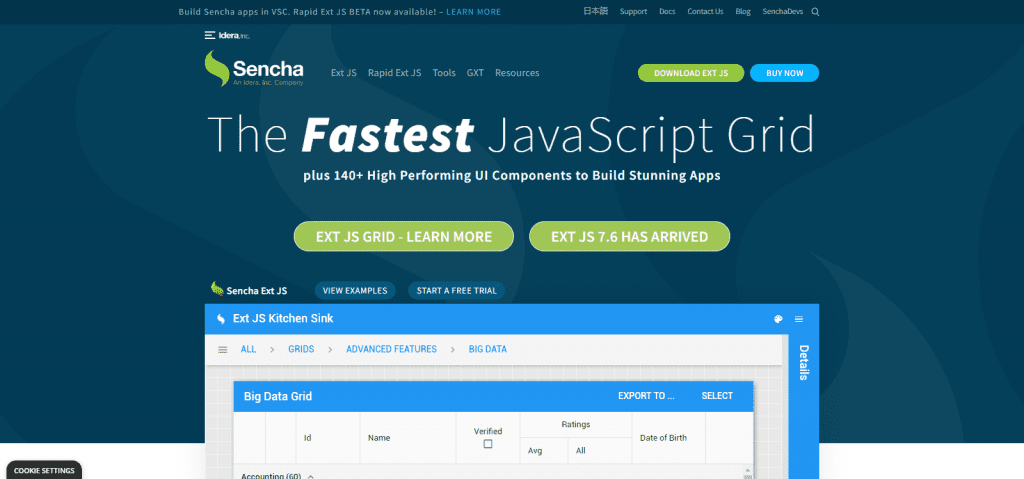This screenshot has height=479, width=1024.
Task: Click EXT JS 7.6 HAS ARRIVED button
Action: 630,237
